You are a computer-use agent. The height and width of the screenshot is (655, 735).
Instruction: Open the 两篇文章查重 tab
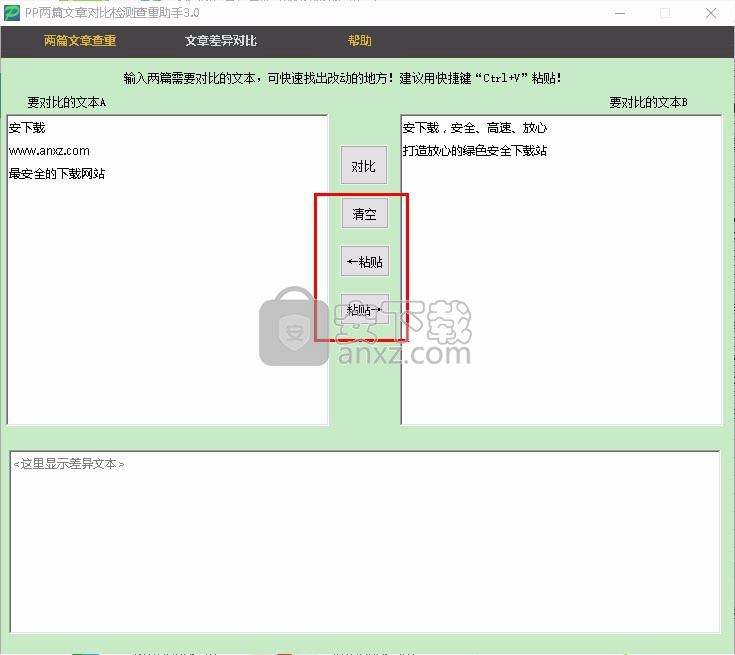click(x=80, y=41)
